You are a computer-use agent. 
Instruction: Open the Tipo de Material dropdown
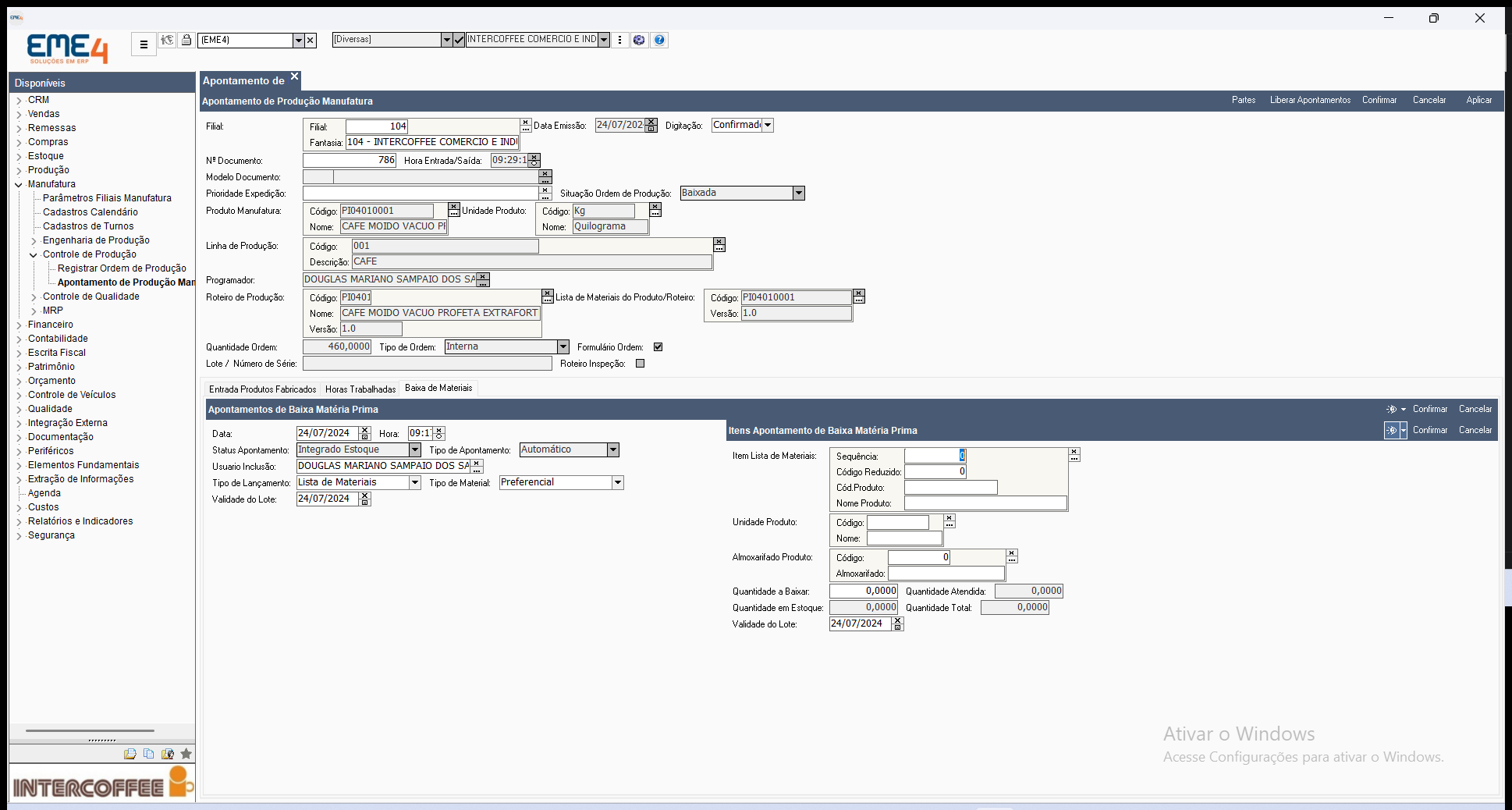pos(618,482)
